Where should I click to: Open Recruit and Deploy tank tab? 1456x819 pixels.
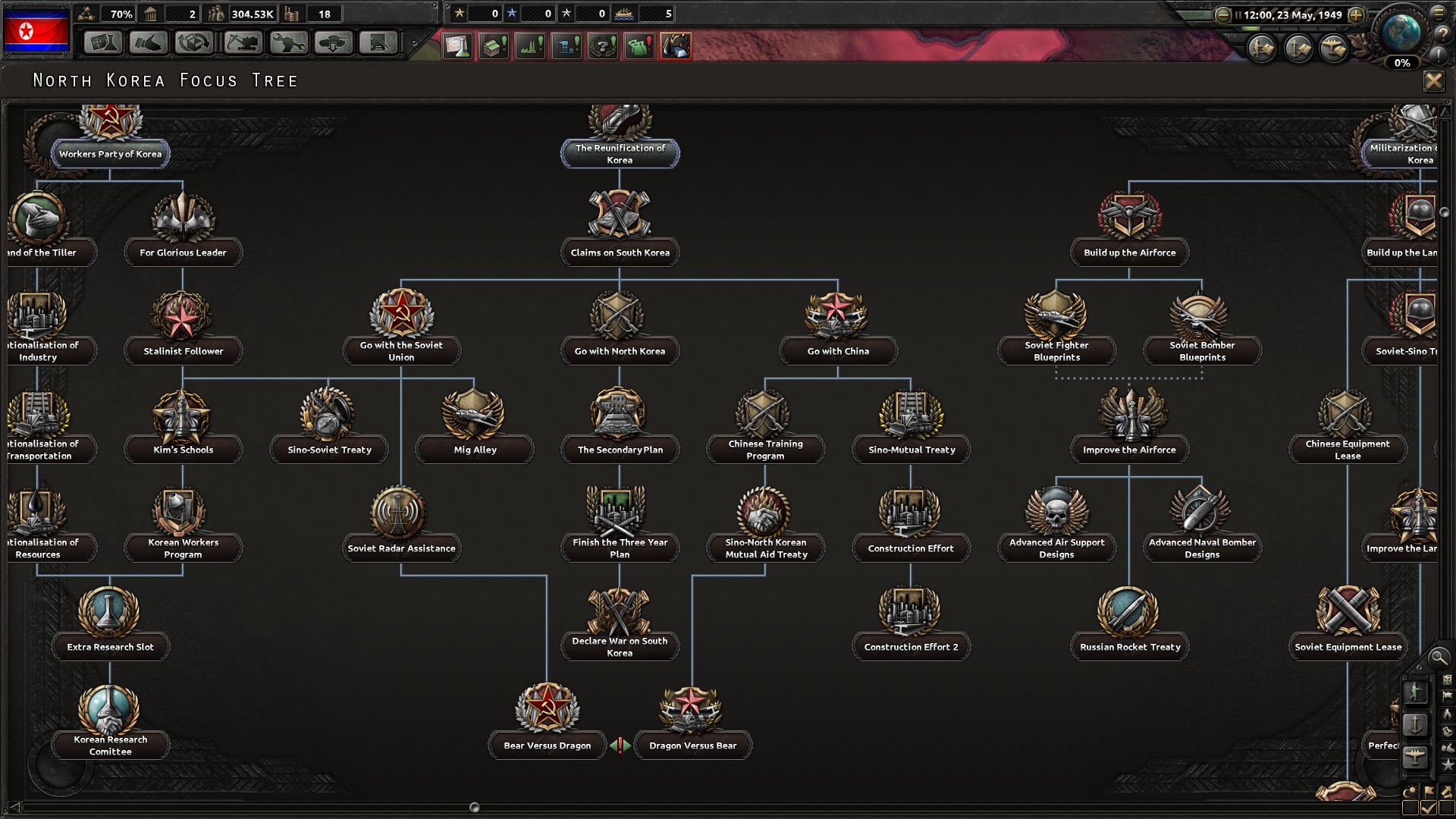[334, 43]
